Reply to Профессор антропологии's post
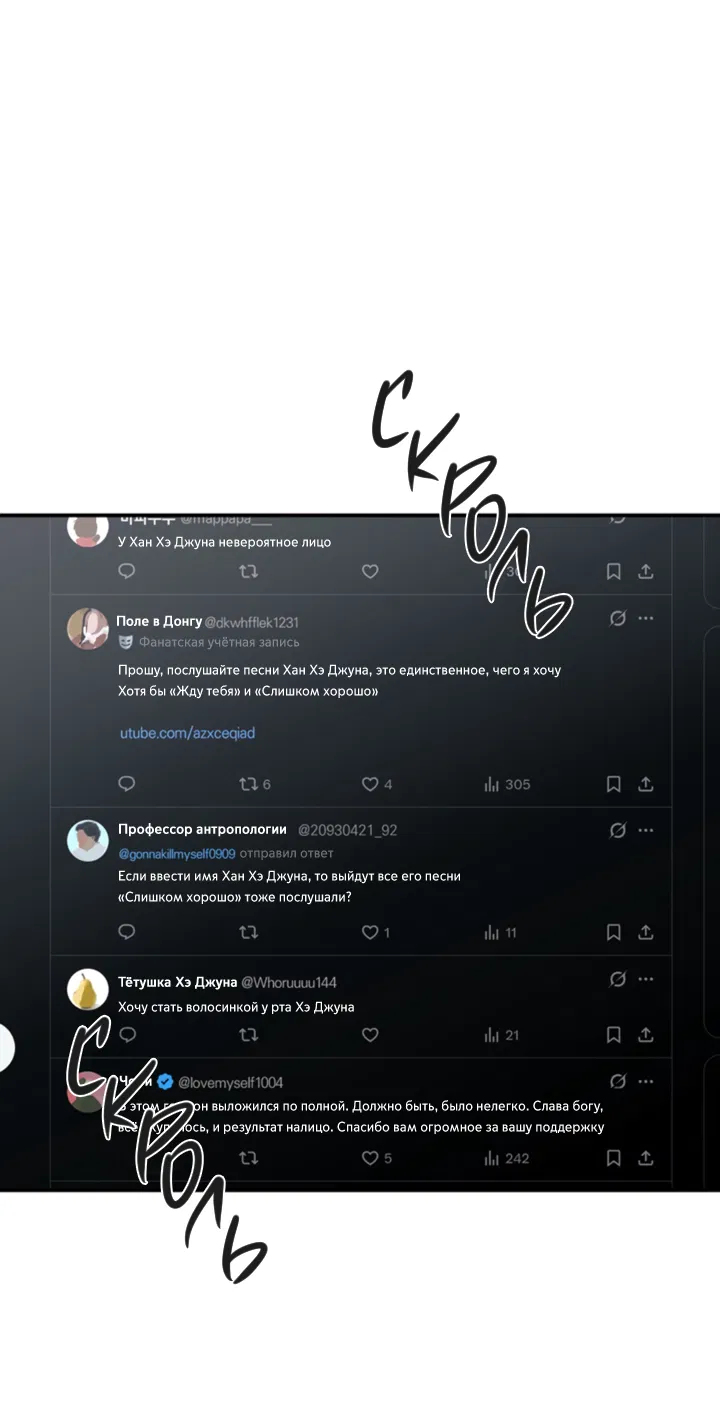Image resolution: width=720 pixels, height=1411 pixels. pos(127,932)
